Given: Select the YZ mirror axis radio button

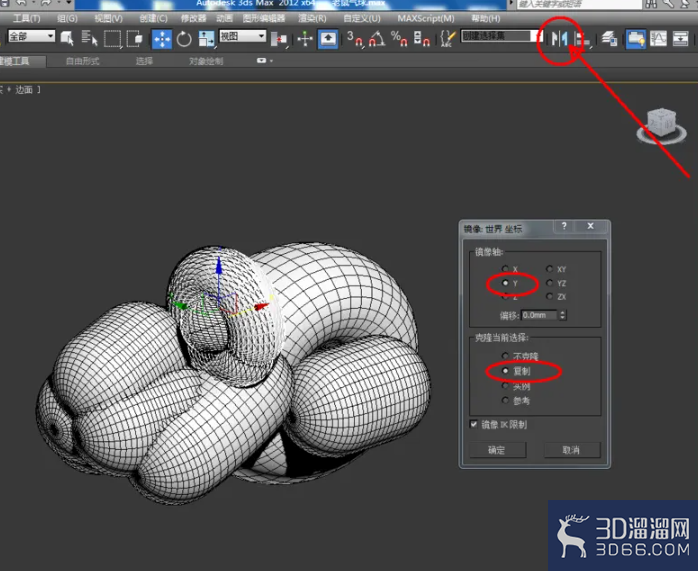Looking at the screenshot, I should pos(549,283).
